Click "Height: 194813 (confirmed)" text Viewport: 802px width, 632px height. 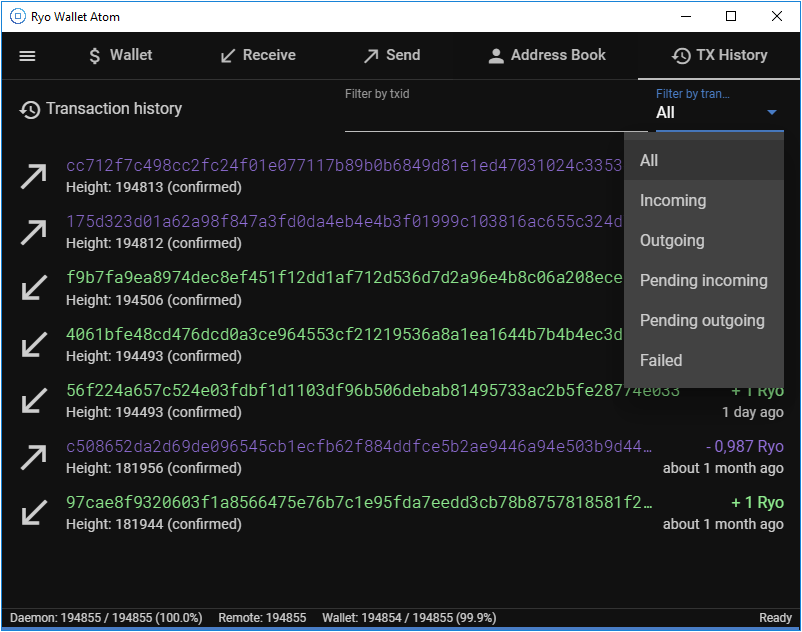[x=154, y=187]
